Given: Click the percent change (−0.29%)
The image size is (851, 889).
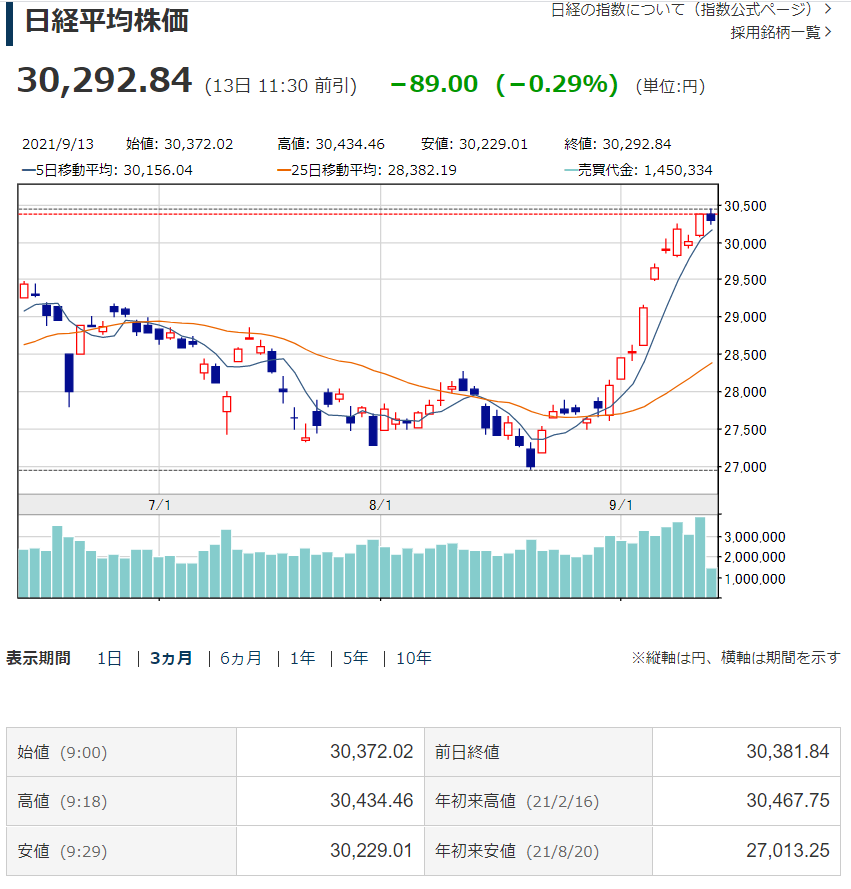Looking at the screenshot, I should pyautogui.click(x=557, y=84).
